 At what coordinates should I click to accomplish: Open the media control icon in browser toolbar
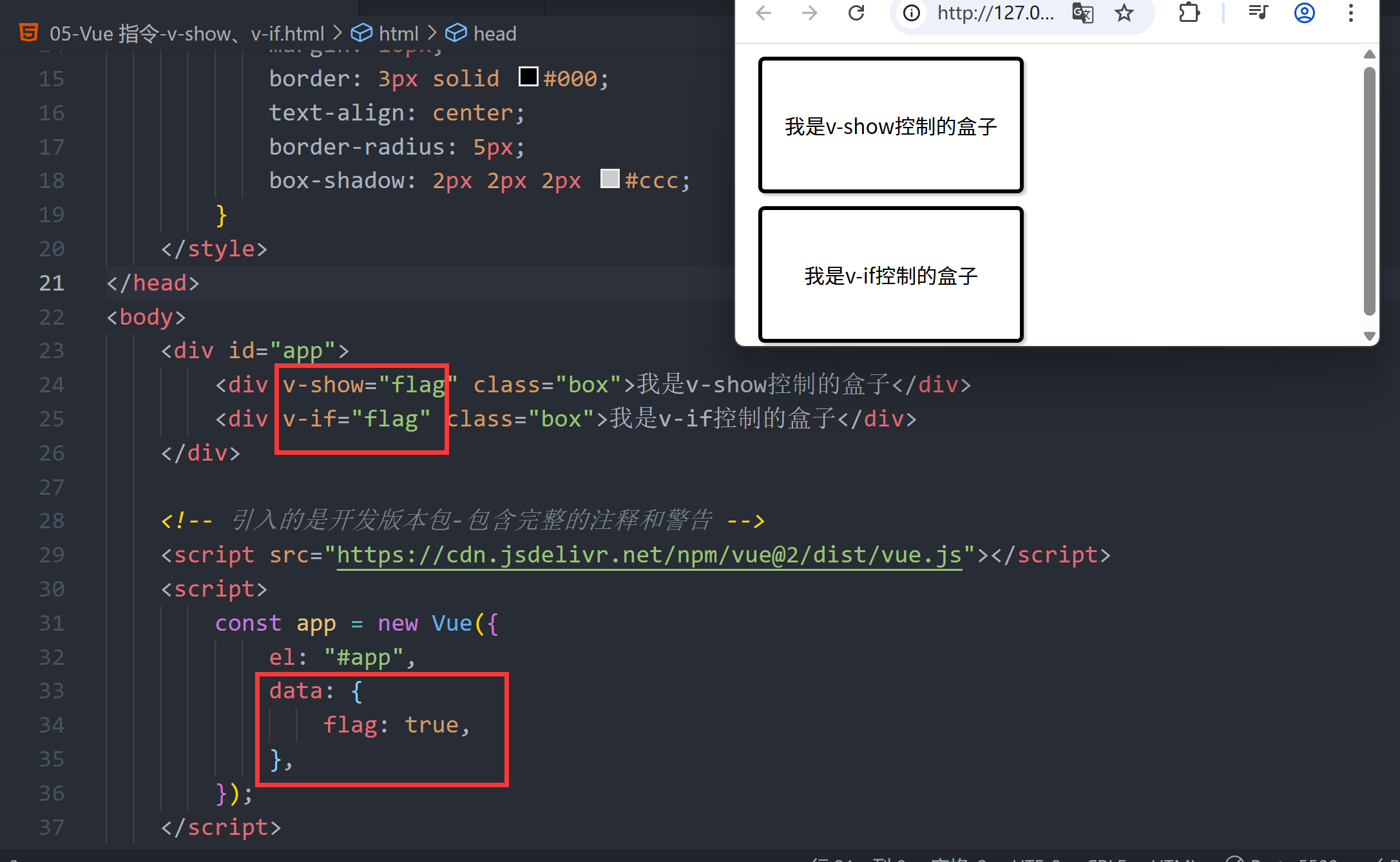1258,13
